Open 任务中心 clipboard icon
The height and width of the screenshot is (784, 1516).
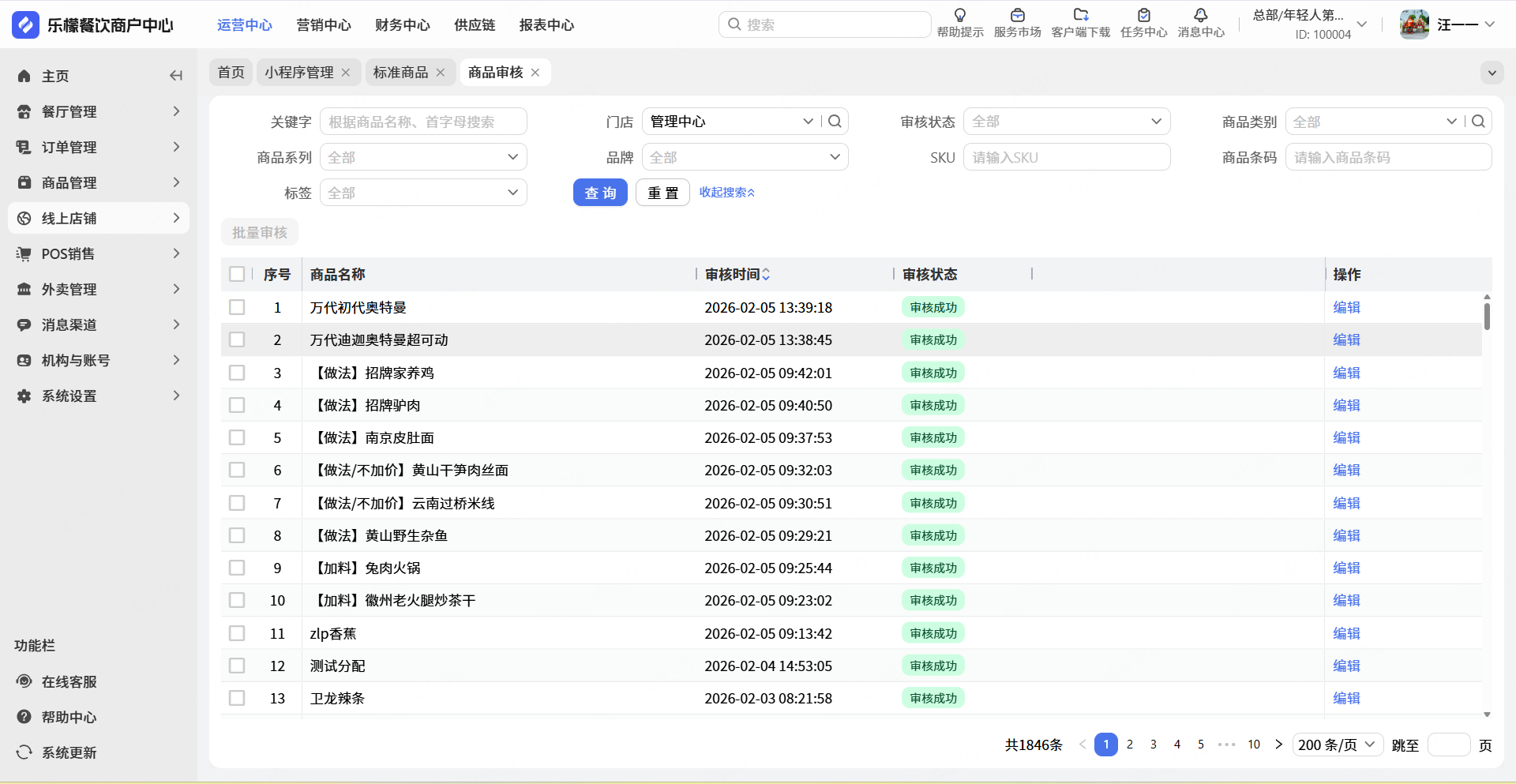1143,16
